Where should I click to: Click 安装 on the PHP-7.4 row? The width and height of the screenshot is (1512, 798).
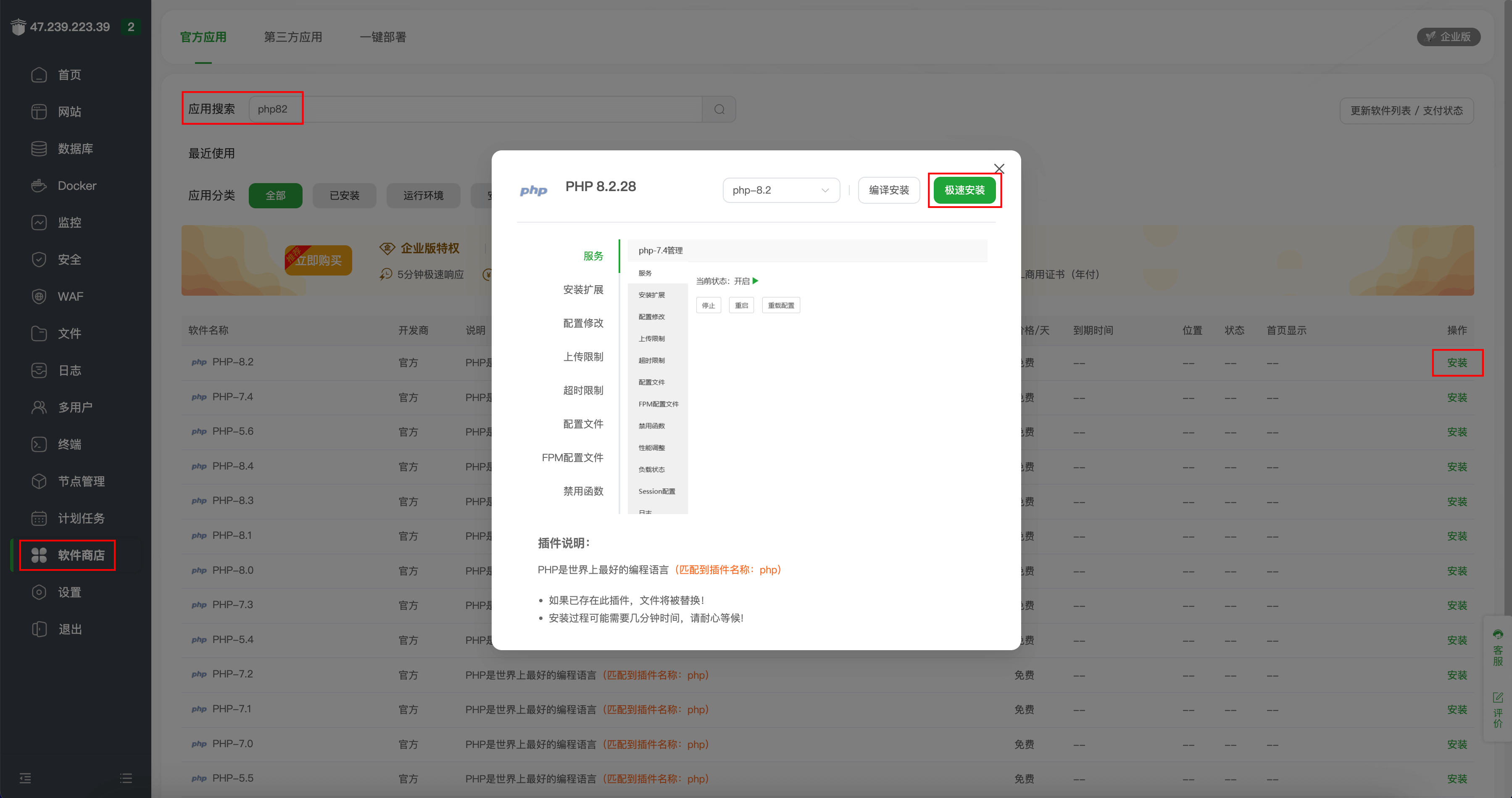coord(1458,397)
